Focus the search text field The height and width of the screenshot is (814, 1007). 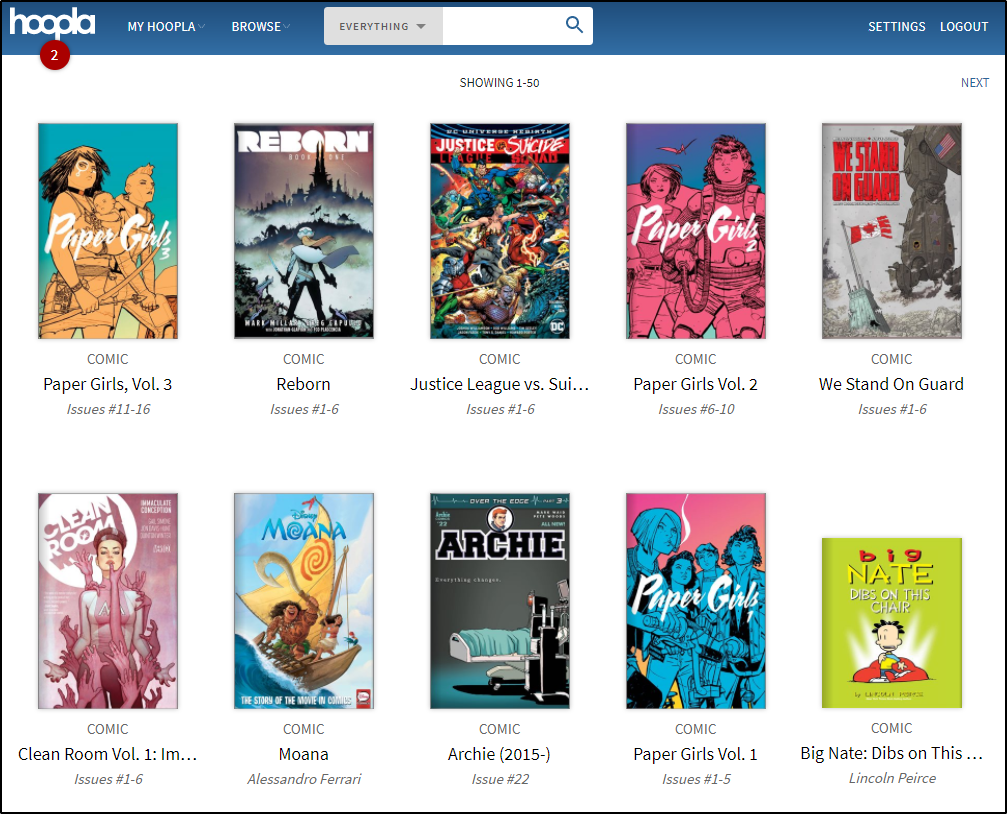501,26
